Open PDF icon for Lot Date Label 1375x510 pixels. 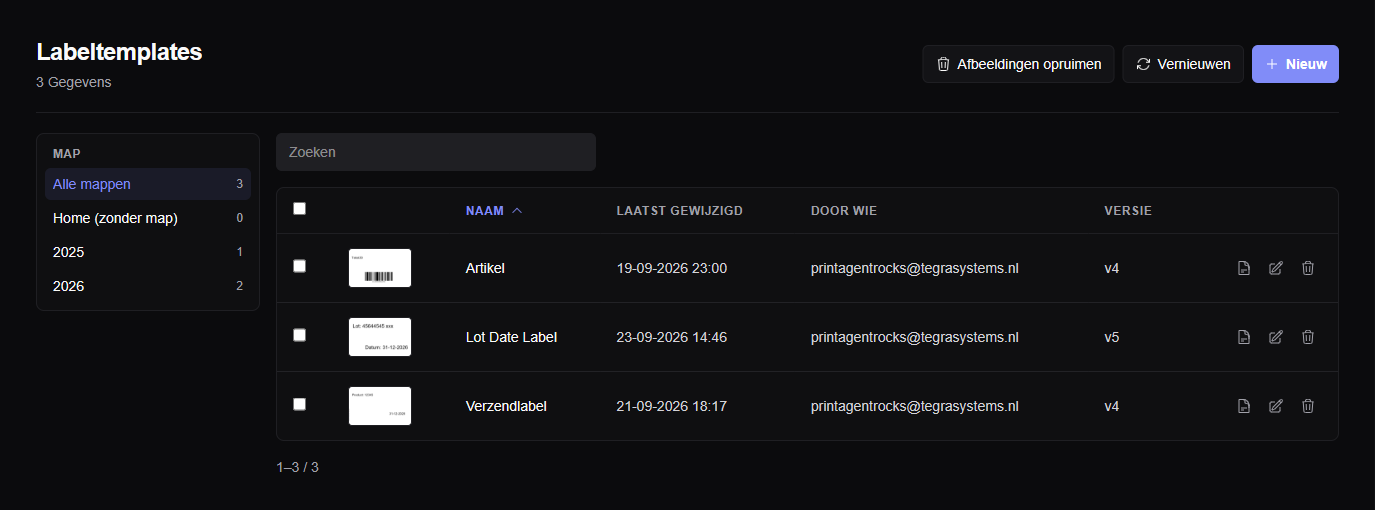[1244, 337]
